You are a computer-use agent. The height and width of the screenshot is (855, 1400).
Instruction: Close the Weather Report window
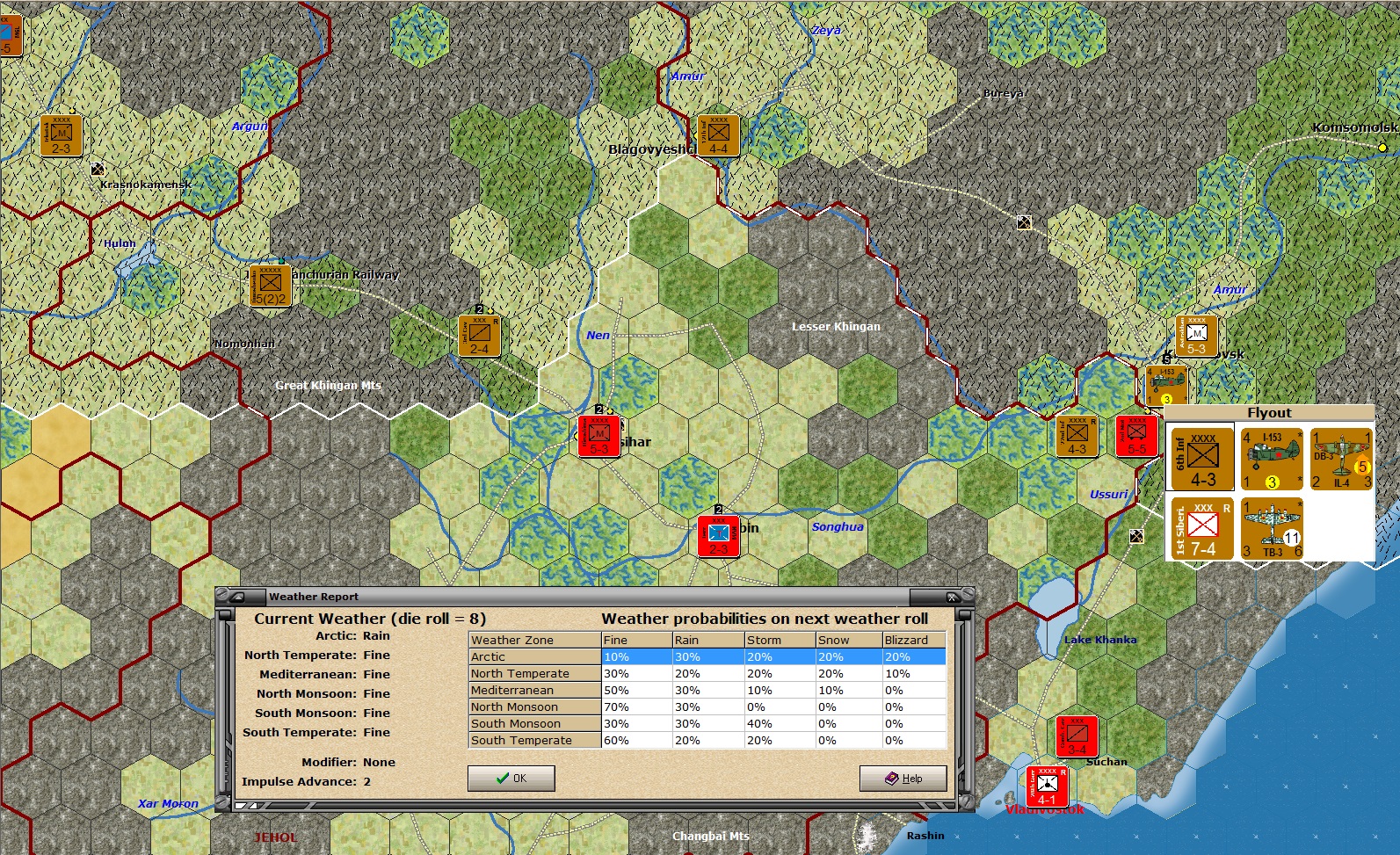click(x=952, y=597)
